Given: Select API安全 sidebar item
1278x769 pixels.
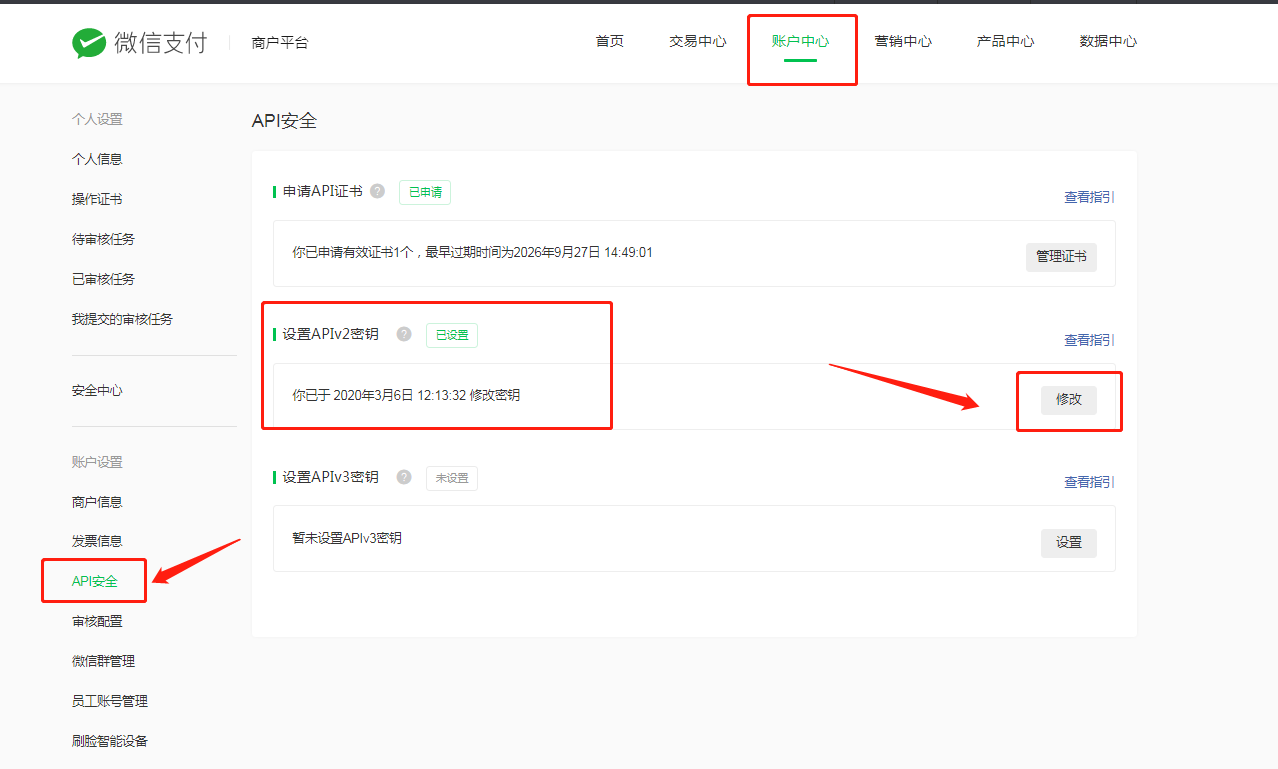Looking at the screenshot, I should [95, 581].
